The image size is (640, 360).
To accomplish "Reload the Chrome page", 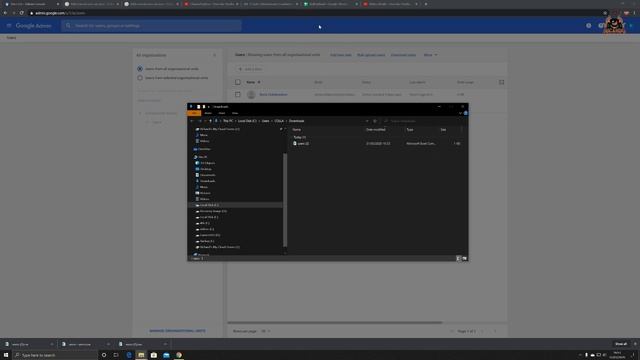I will point(22,13).
